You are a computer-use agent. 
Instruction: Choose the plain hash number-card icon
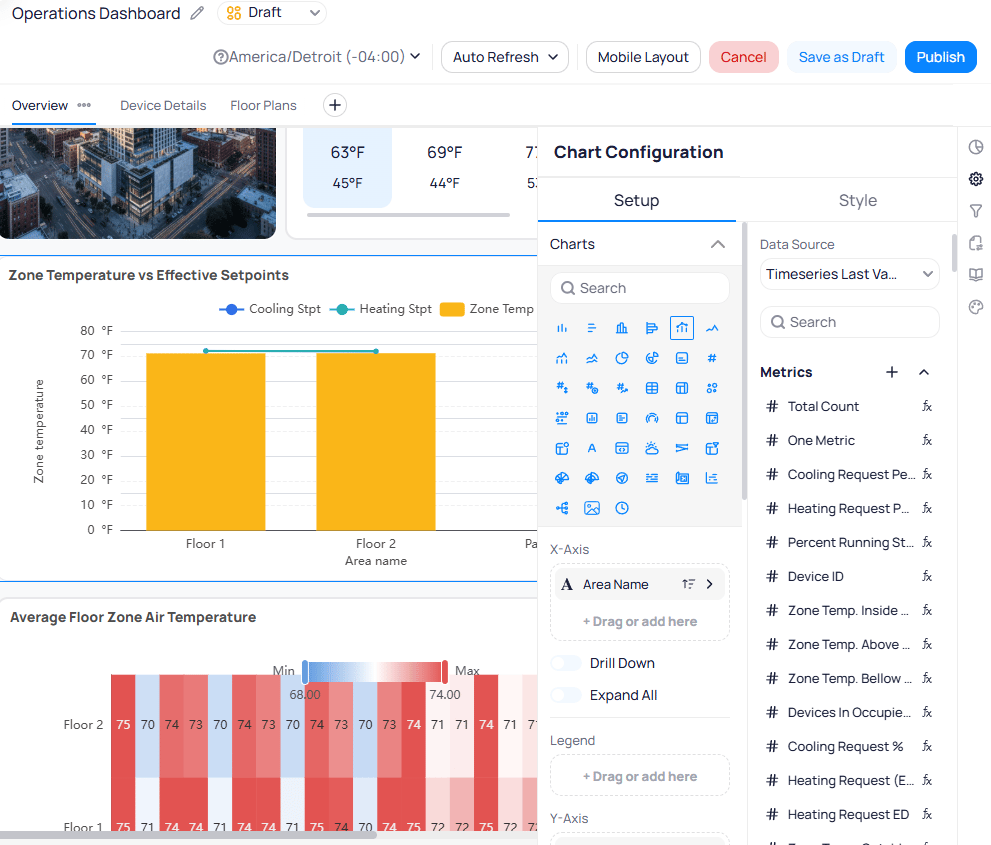[712, 358]
